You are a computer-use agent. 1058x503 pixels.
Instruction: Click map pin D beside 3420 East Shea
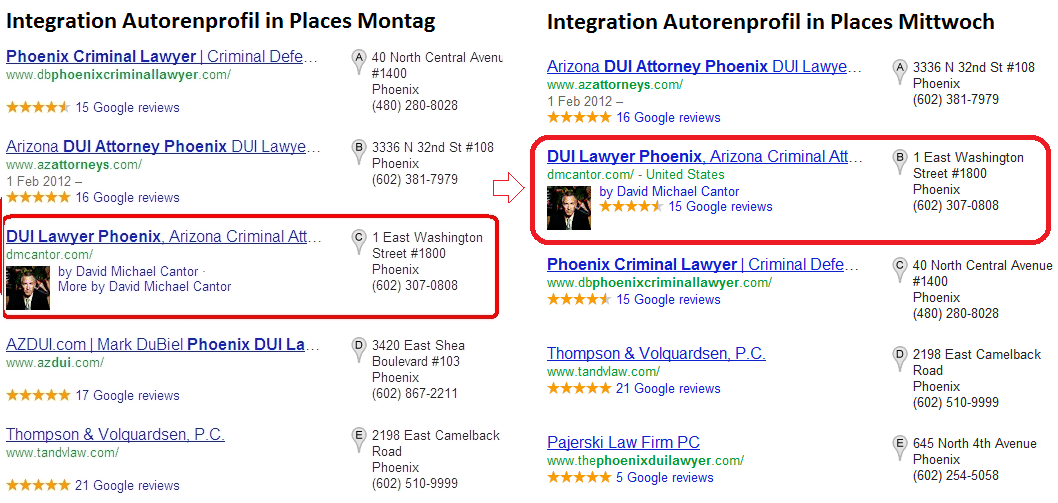359,350
